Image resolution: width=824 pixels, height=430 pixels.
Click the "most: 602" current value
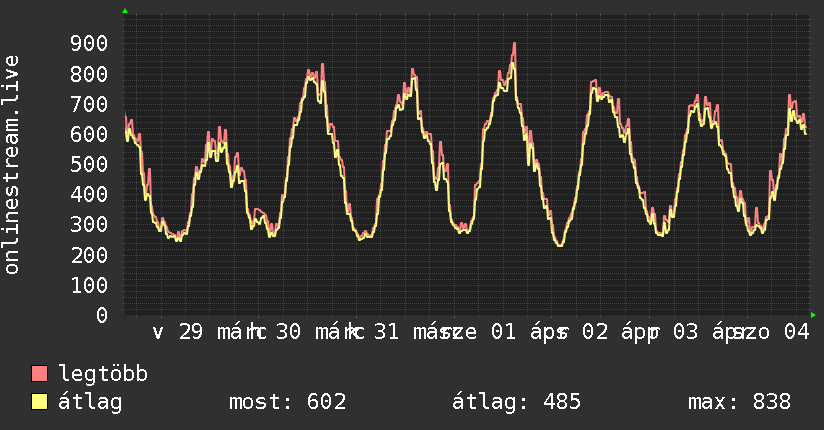coord(288,402)
